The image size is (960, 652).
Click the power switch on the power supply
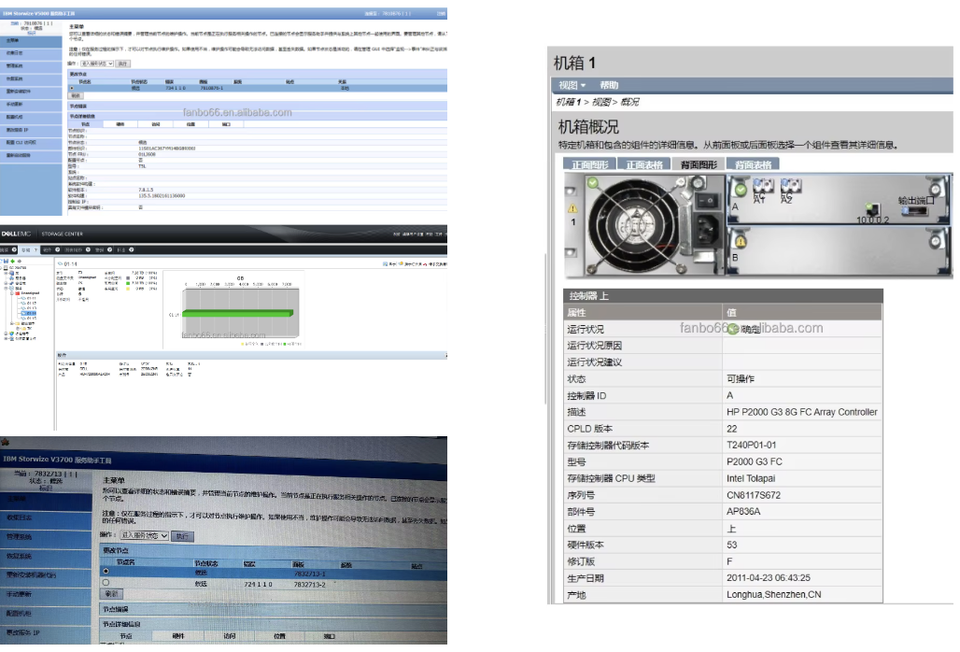(708, 200)
